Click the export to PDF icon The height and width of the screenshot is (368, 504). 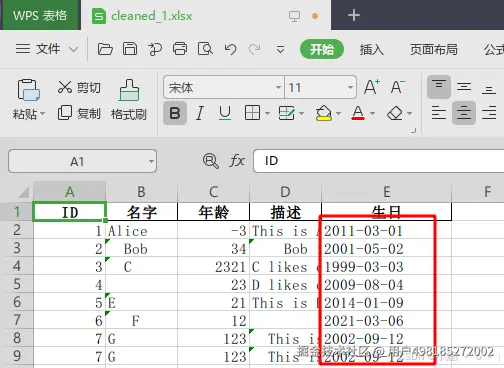(155, 49)
